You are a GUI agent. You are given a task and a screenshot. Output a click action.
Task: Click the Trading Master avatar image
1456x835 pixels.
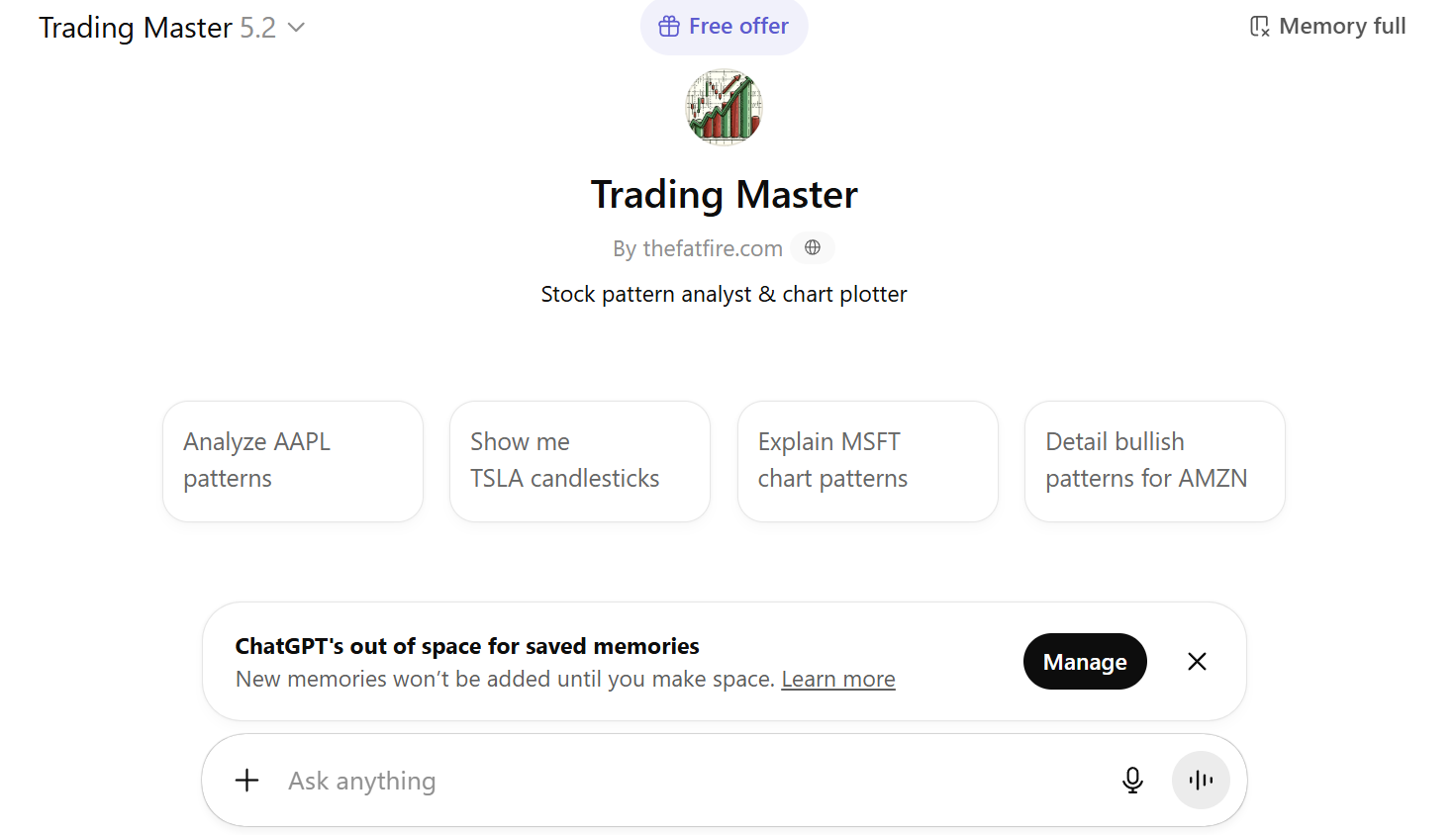coord(724,107)
